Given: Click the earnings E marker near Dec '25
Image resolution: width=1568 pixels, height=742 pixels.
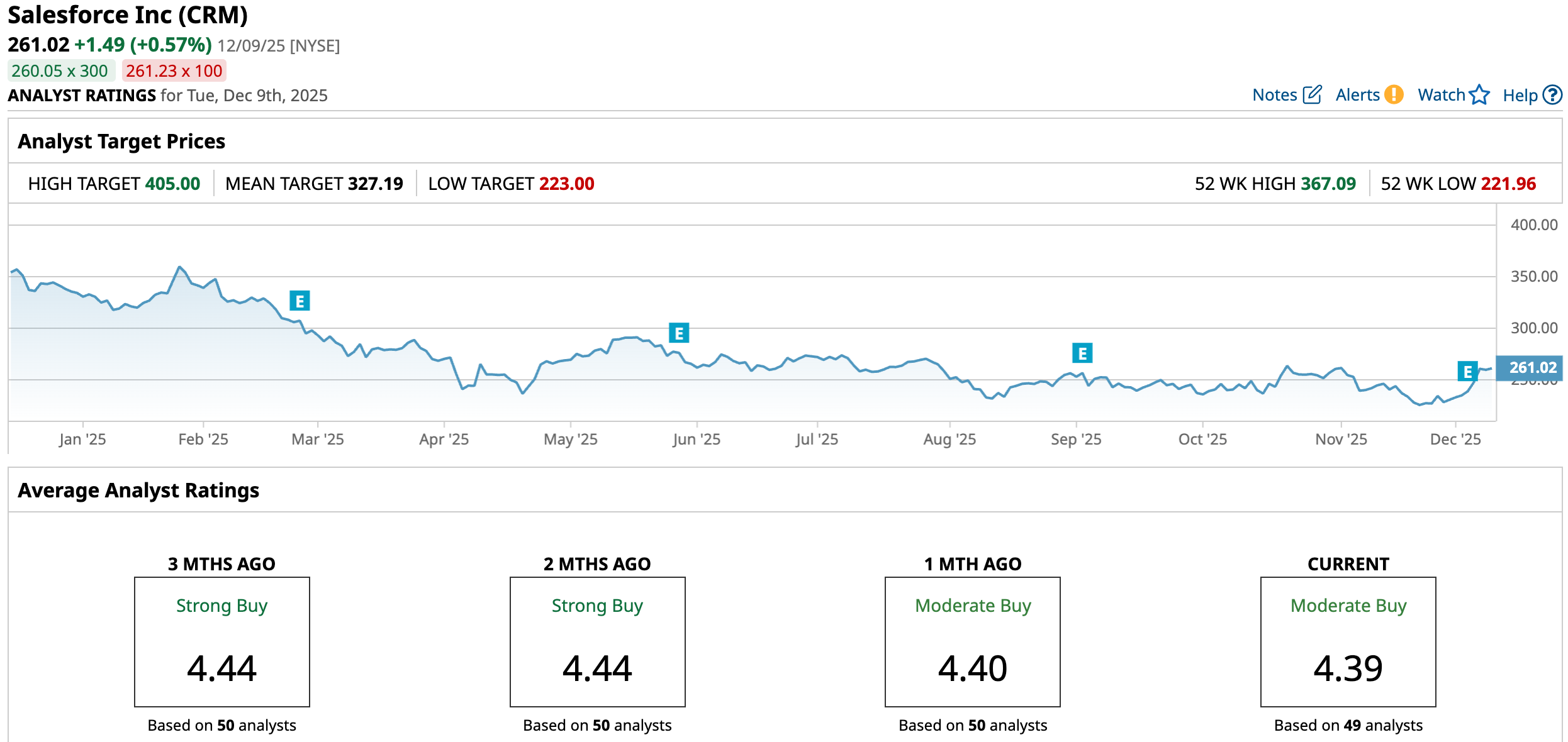Looking at the screenshot, I should pyautogui.click(x=1467, y=372).
